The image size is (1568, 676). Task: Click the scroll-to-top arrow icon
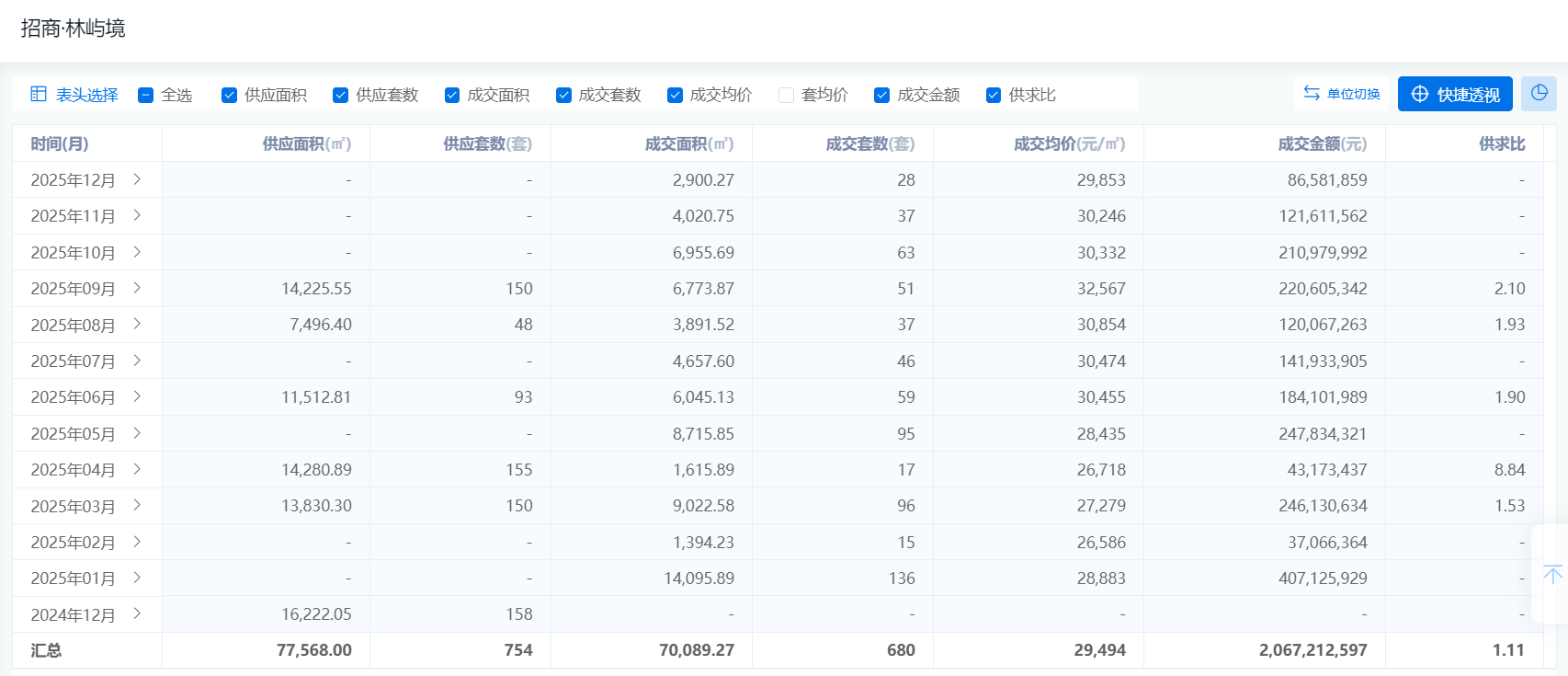tap(1552, 575)
